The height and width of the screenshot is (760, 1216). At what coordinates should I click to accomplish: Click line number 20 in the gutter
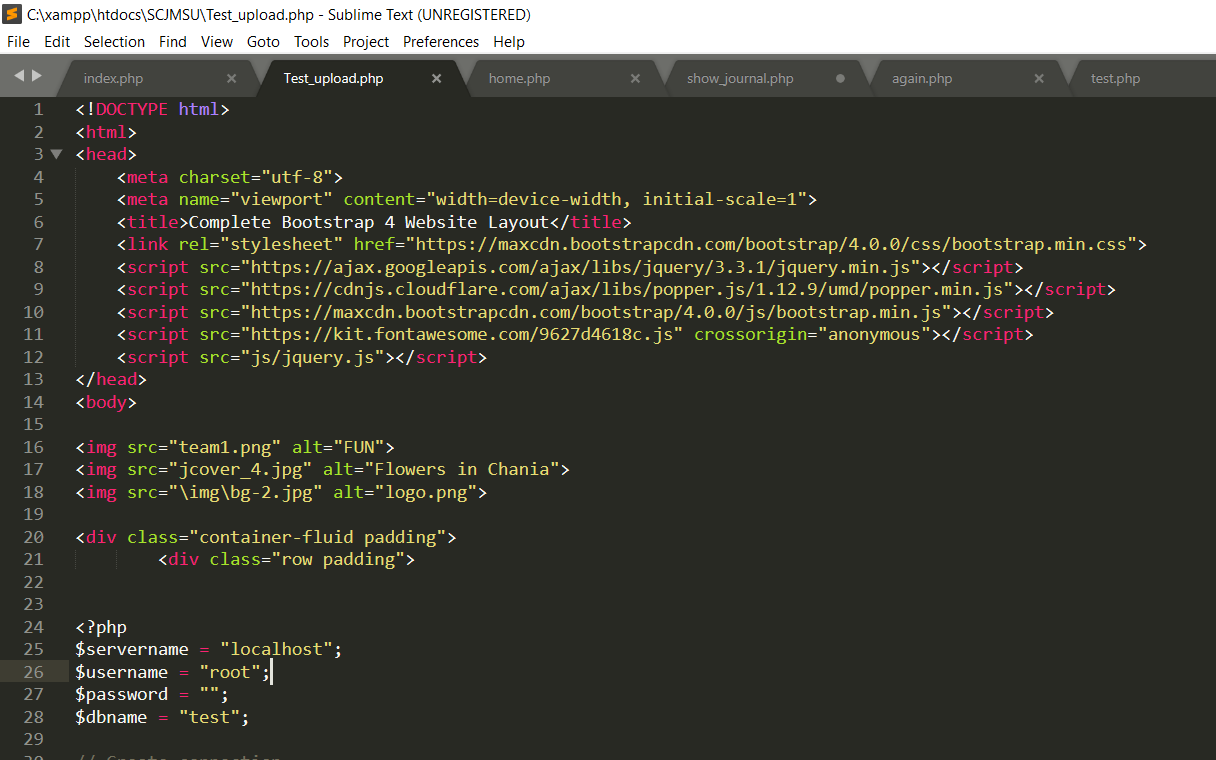[x=33, y=537]
